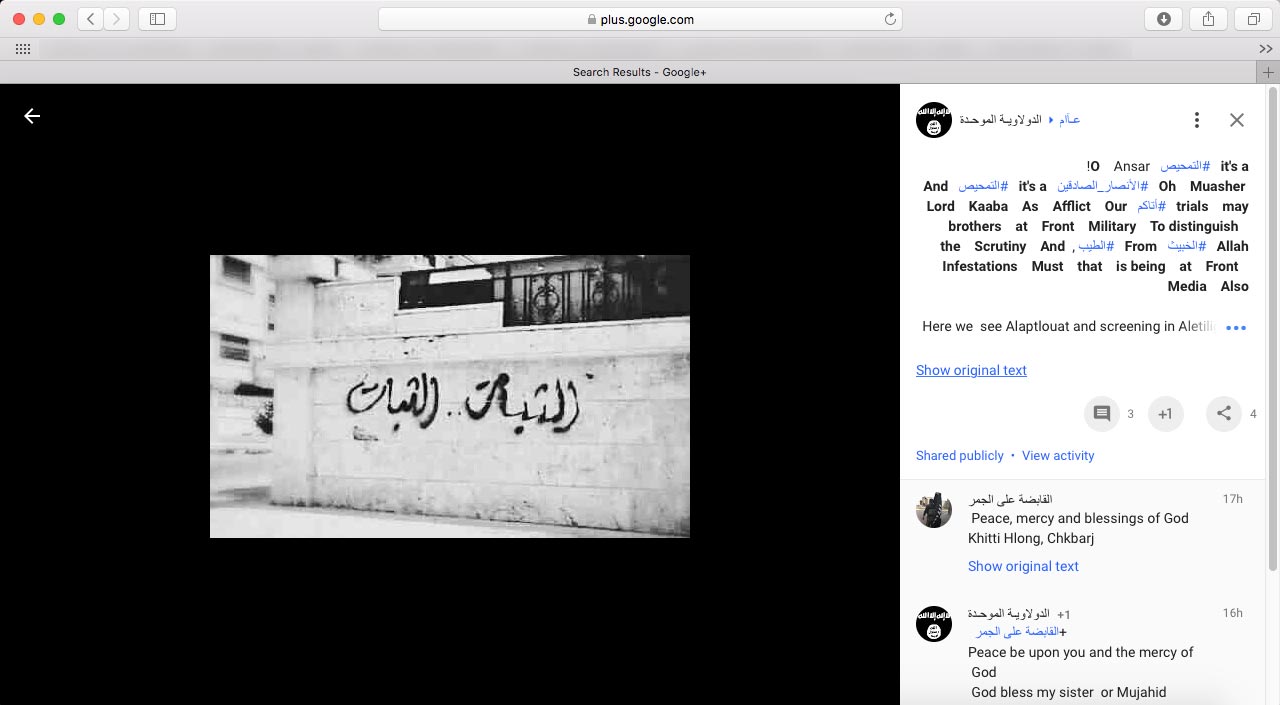This screenshot has height=705, width=1280.
Task: Click the plus.google.com address bar
Action: point(640,19)
